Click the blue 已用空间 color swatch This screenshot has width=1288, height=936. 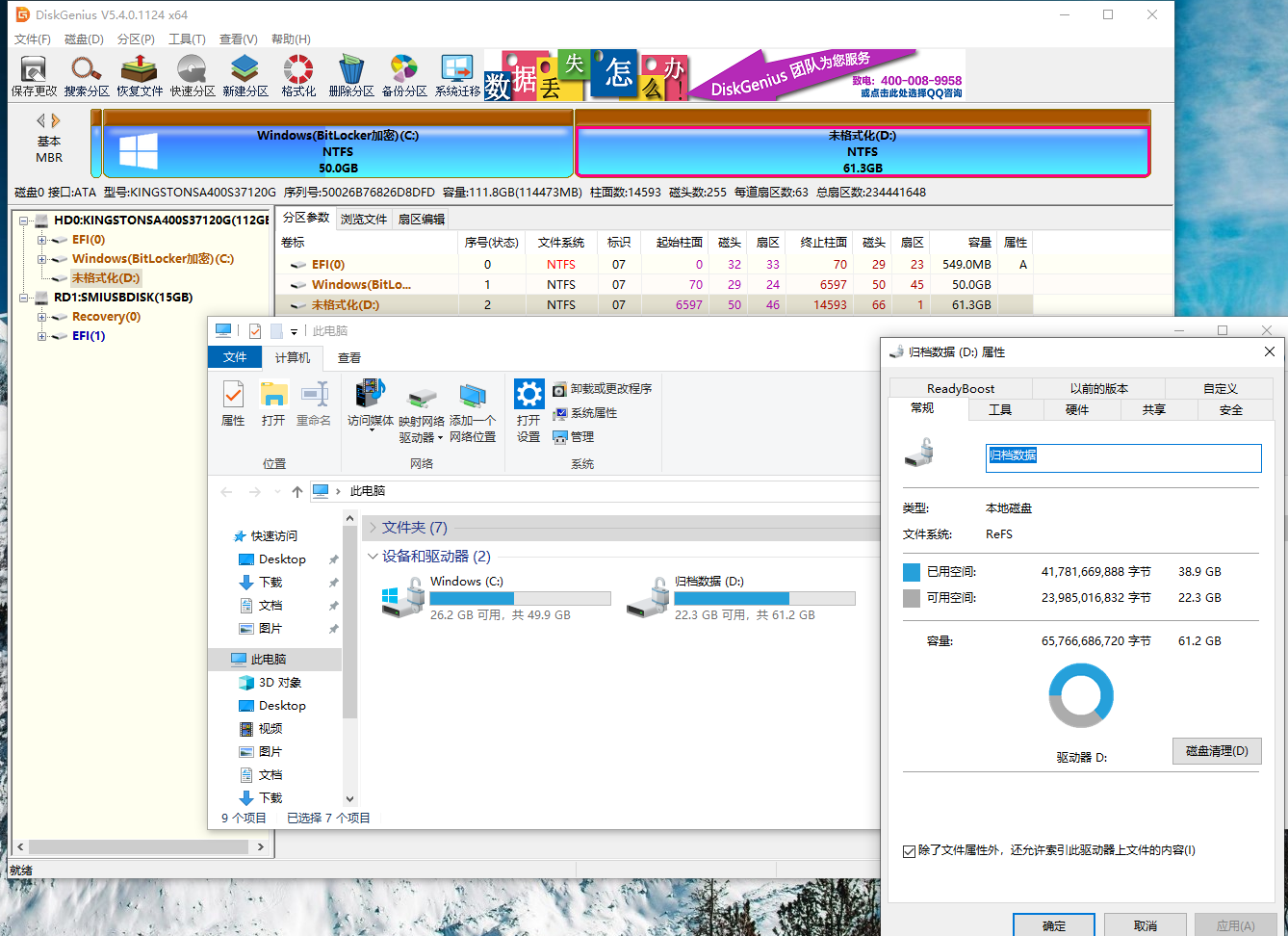coord(912,572)
